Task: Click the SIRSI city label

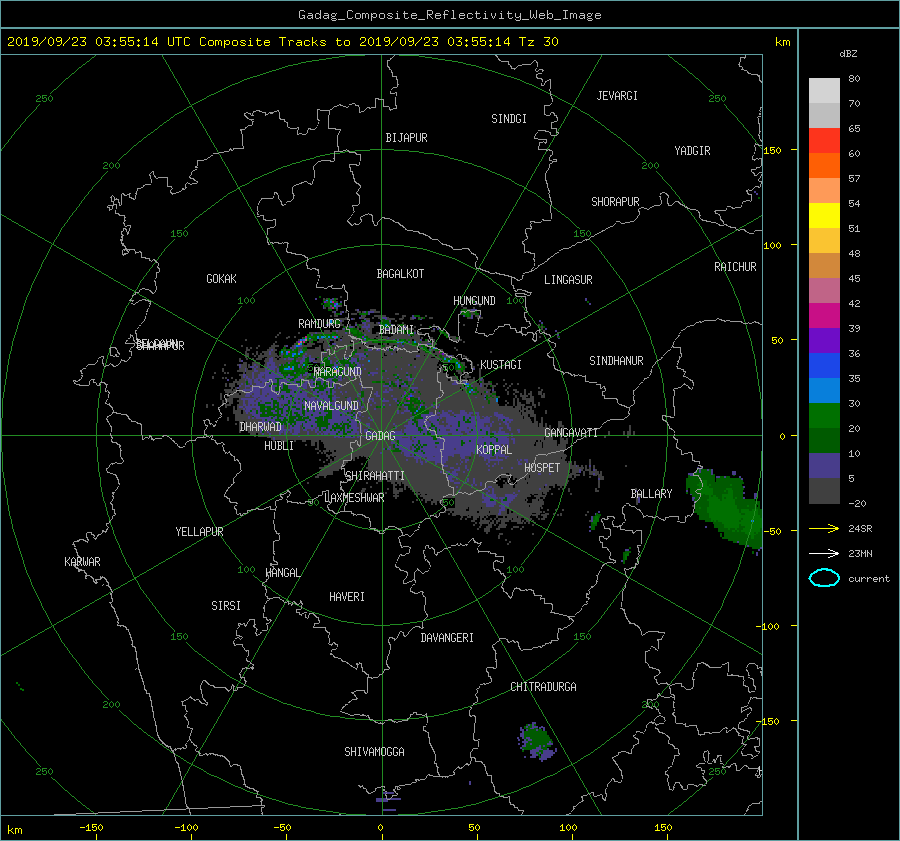Action: (x=226, y=606)
